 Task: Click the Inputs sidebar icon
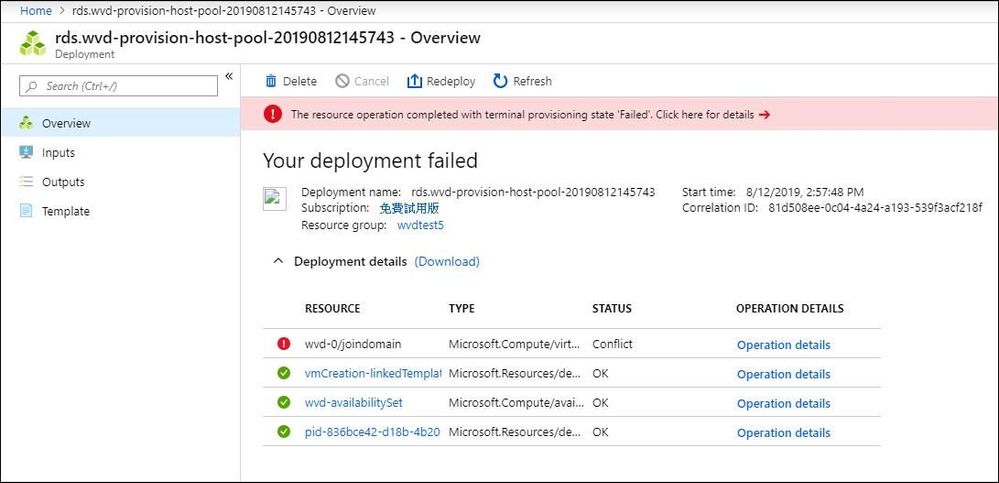(x=26, y=152)
